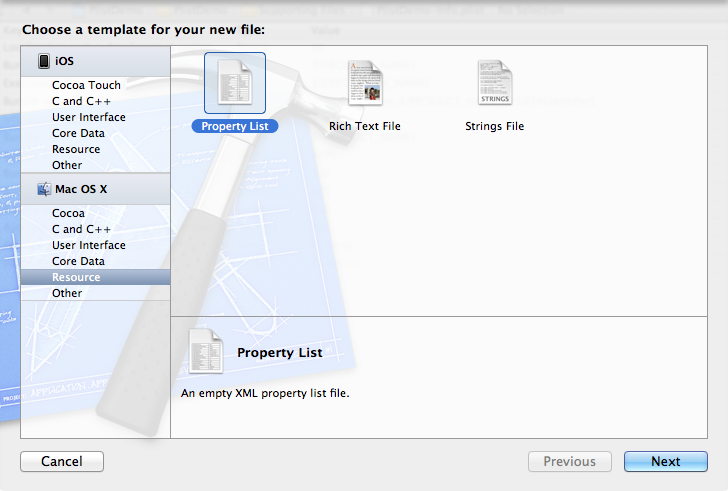Select the highlighted Resource category under Mac OS X
The image size is (728, 491).
coord(76,277)
